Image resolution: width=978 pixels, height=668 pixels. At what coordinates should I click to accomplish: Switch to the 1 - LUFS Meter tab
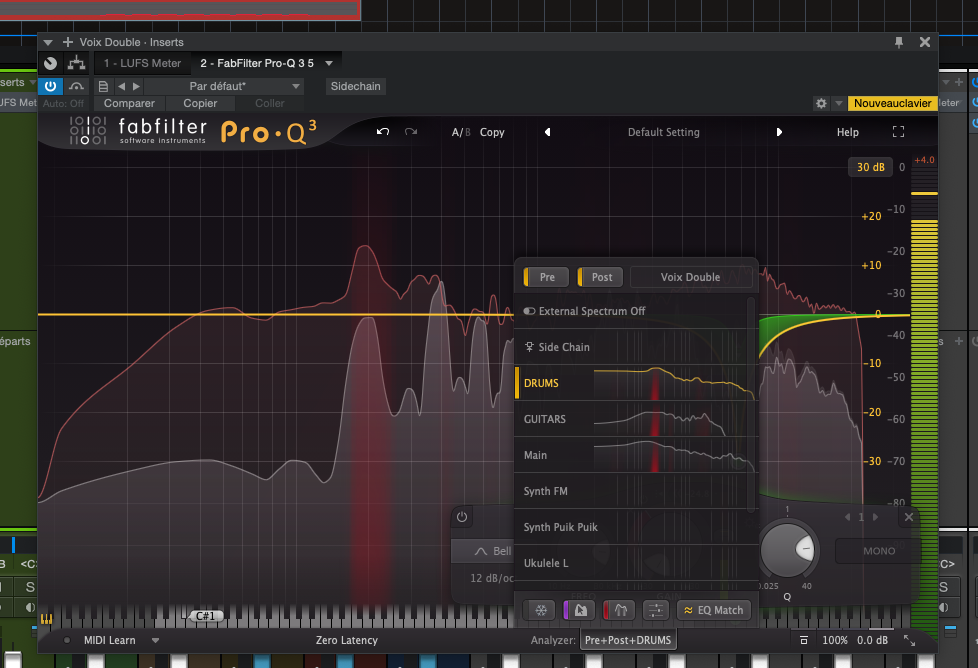point(143,63)
